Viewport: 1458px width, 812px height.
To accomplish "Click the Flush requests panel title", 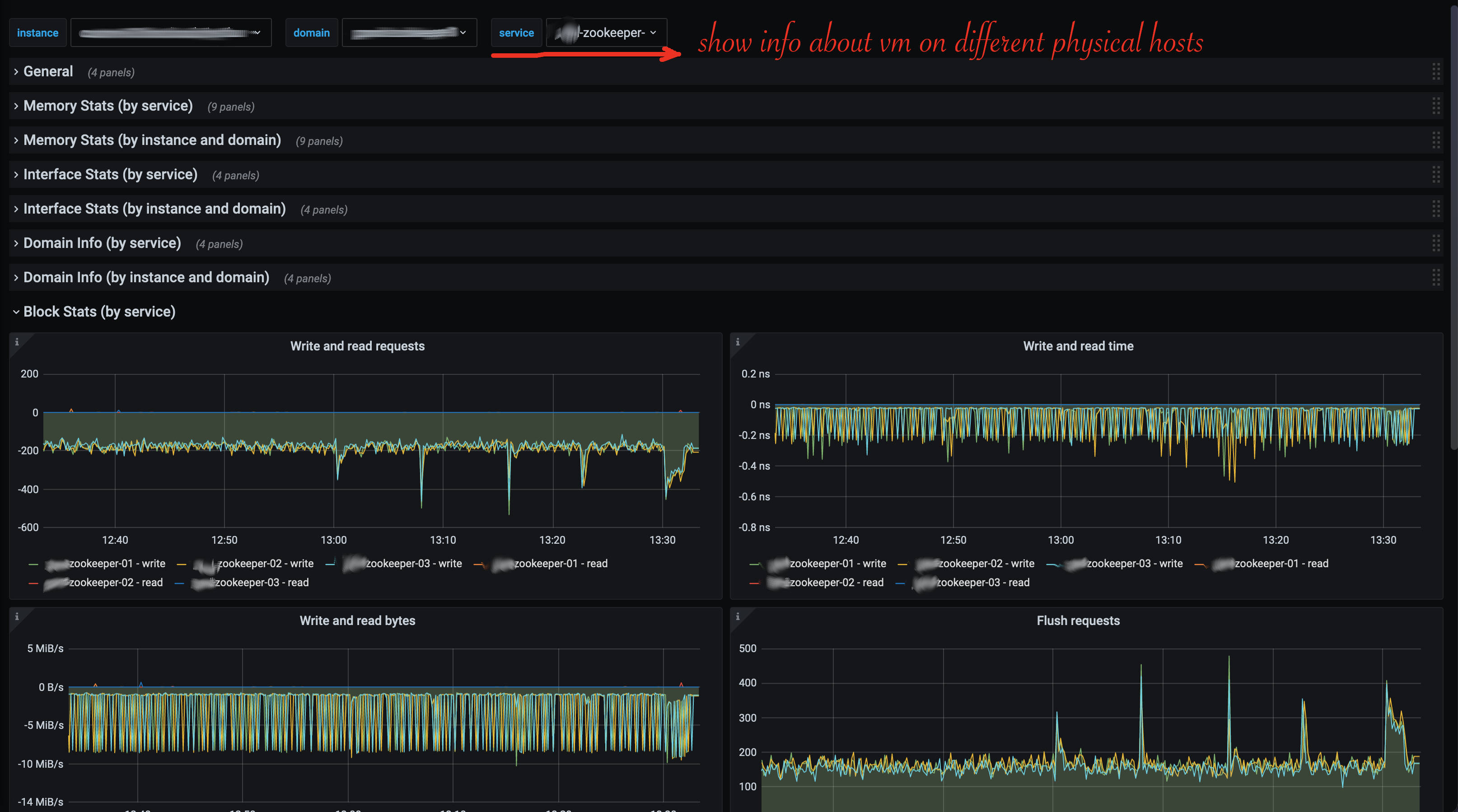I will (x=1078, y=621).
